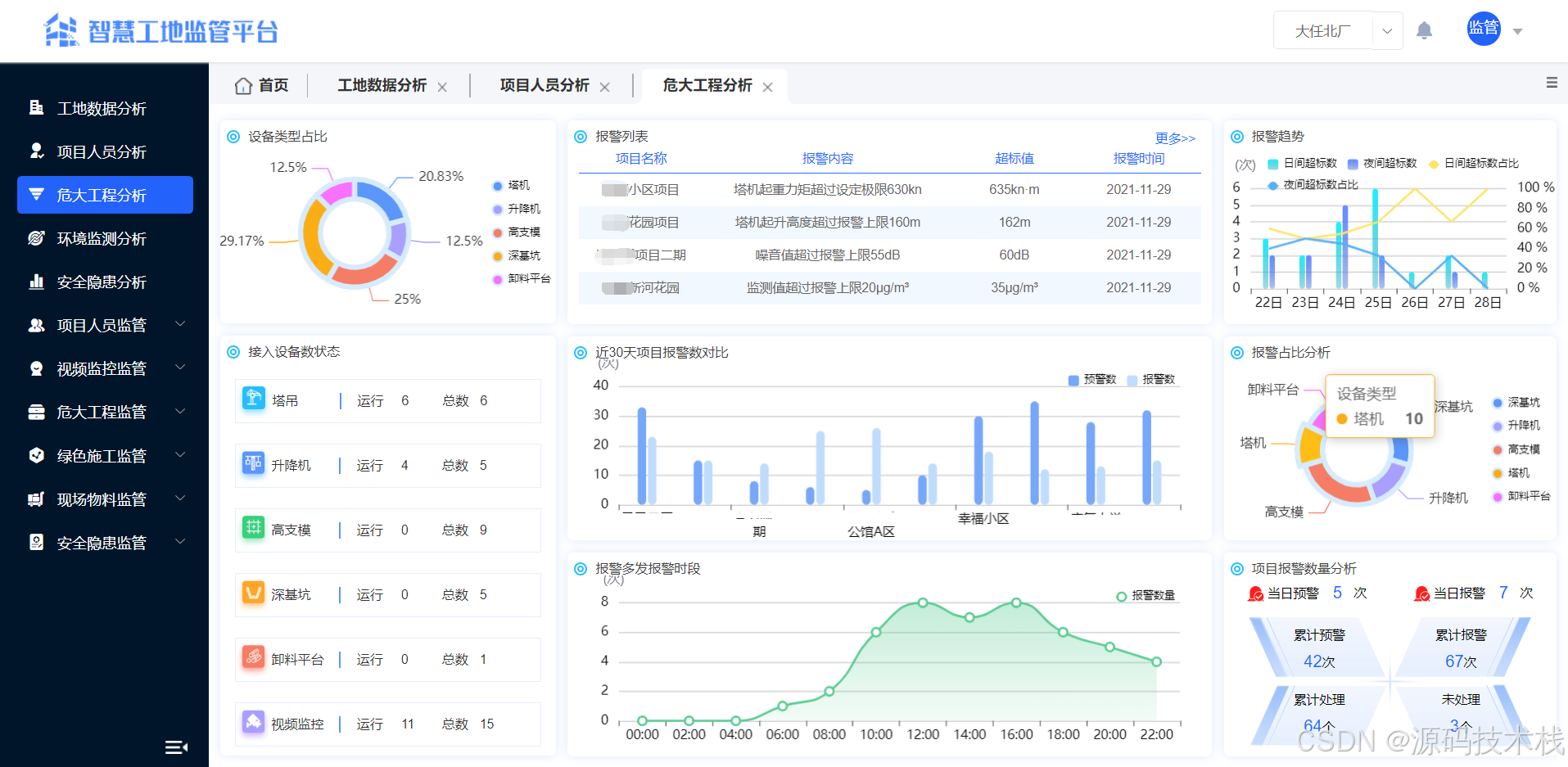Click the 环境监测分析 sidebar icon
Image resolution: width=1568 pixels, height=767 pixels.
click(36, 237)
